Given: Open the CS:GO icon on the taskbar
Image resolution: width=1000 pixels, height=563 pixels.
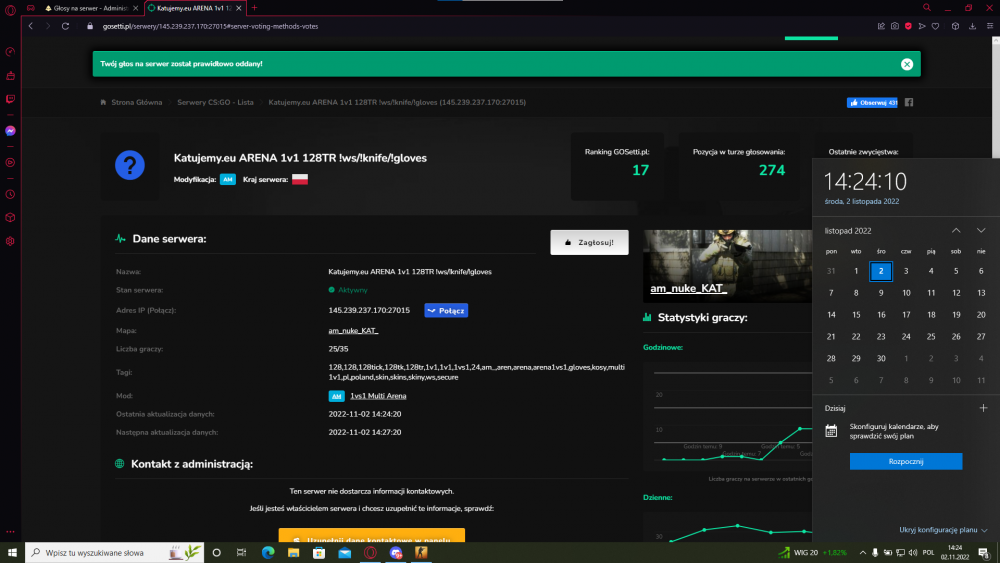Looking at the screenshot, I should click(x=421, y=553).
